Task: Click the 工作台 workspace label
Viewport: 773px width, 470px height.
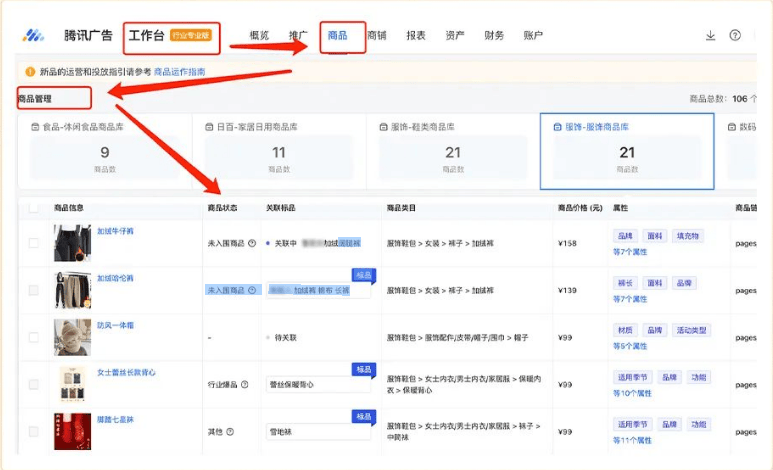Action: coord(146,36)
